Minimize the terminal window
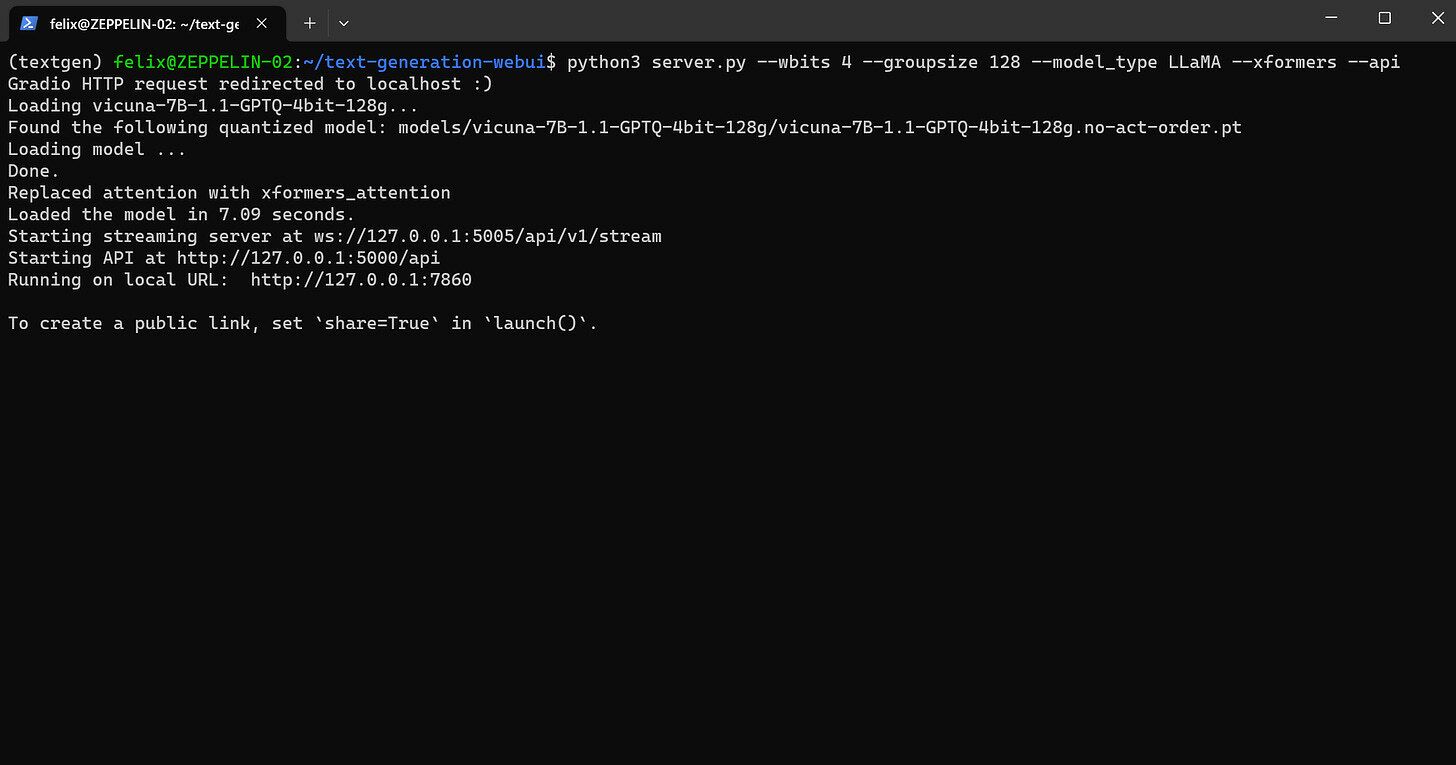Image resolution: width=1456 pixels, height=765 pixels. click(1331, 18)
